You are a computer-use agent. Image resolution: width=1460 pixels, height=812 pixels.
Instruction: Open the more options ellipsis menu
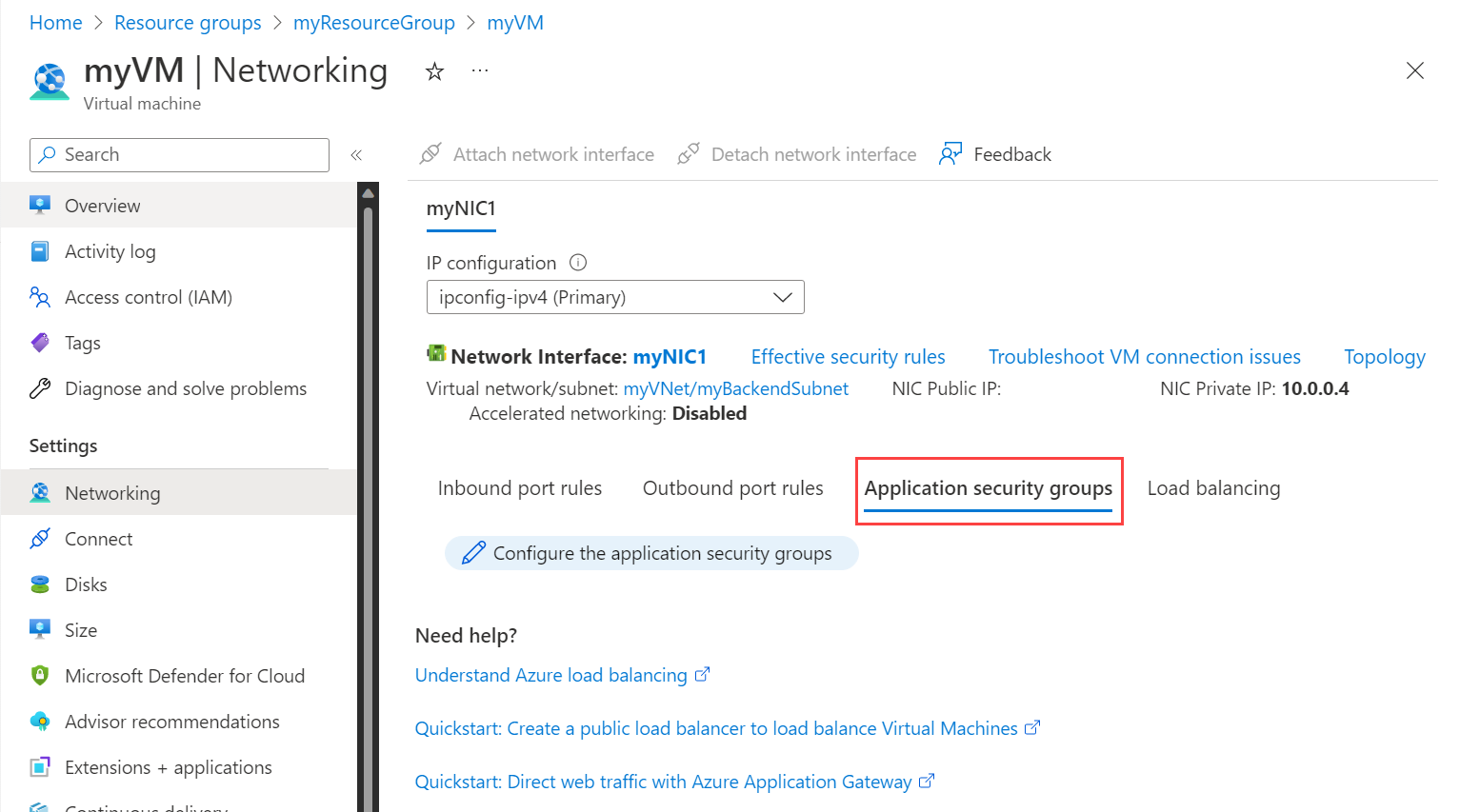(x=480, y=69)
